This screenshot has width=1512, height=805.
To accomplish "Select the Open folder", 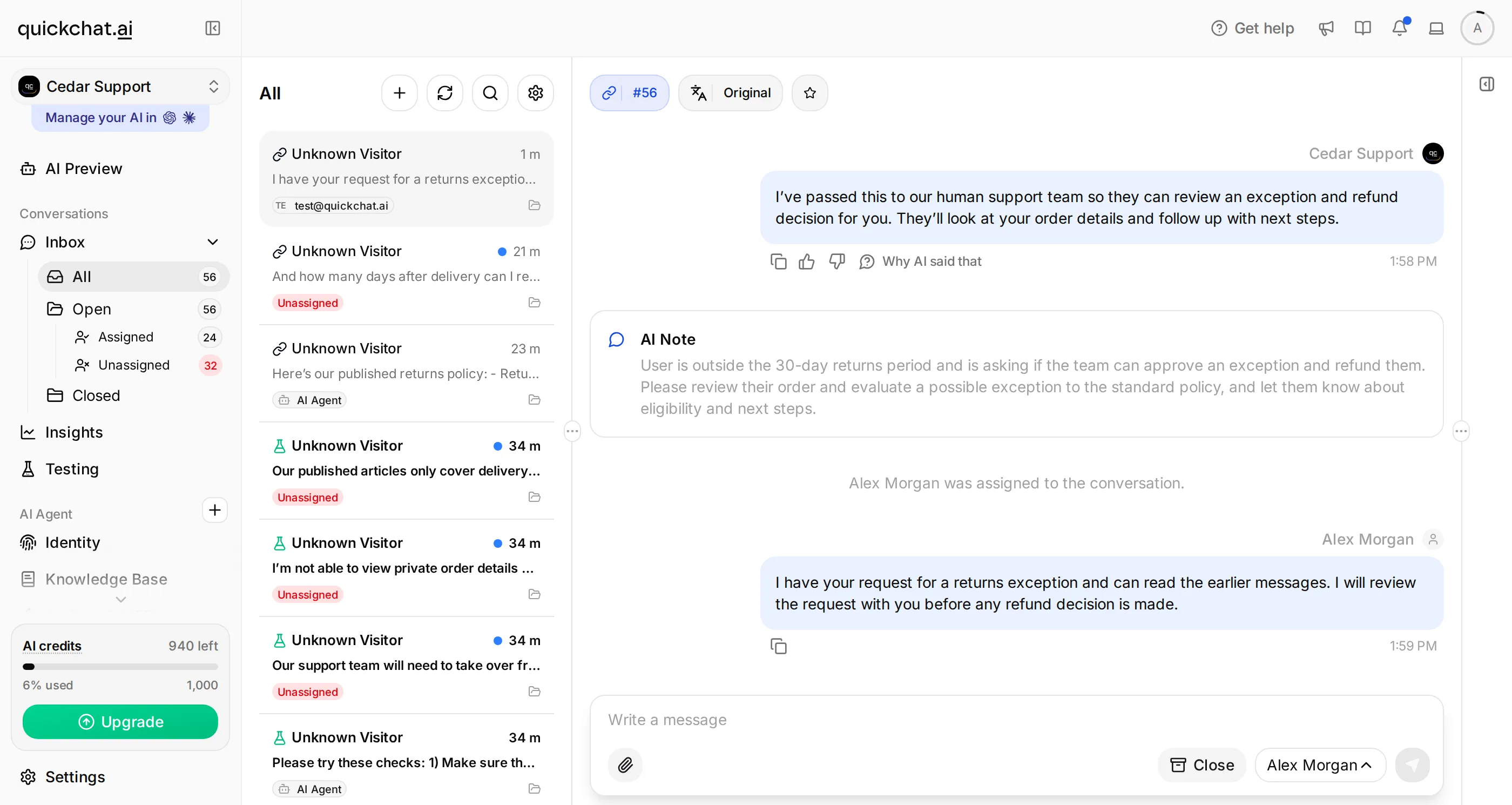I will [x=133, y=309].
